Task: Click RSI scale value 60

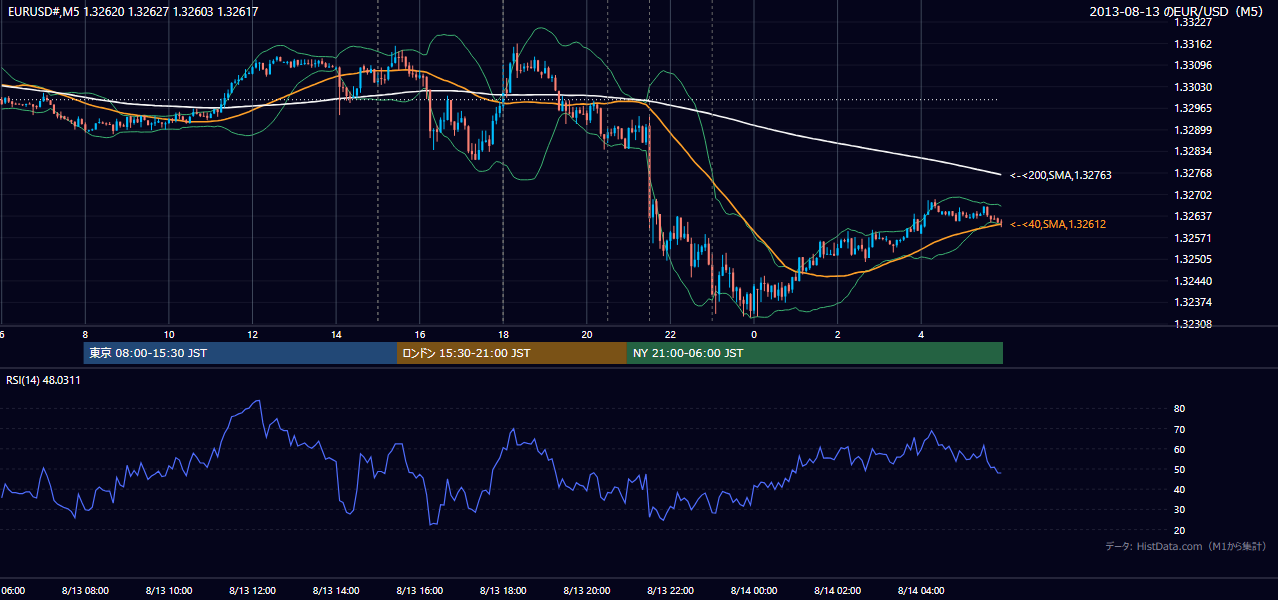Action: tap(1179, 449)
